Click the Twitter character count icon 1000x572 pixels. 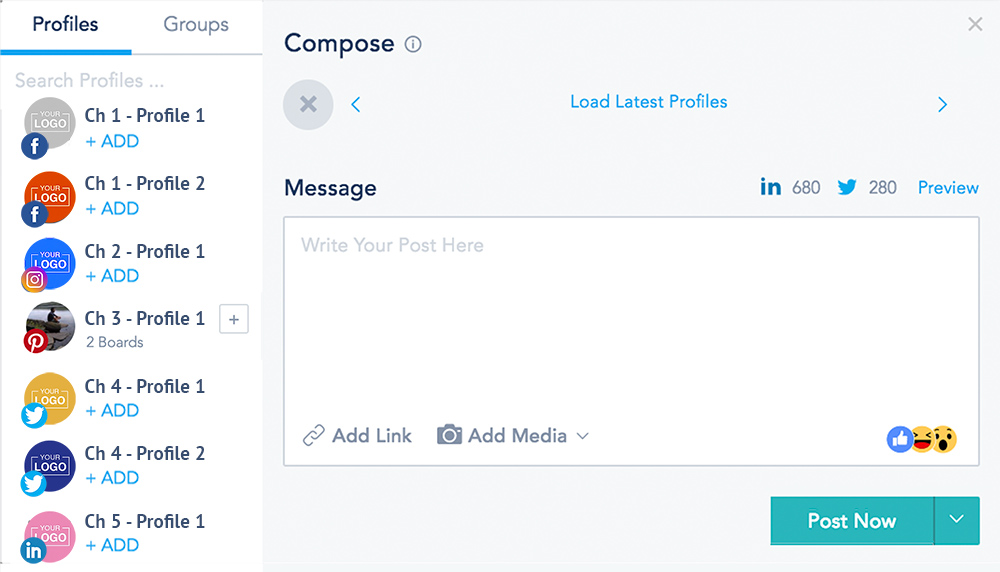pos(847,187)
